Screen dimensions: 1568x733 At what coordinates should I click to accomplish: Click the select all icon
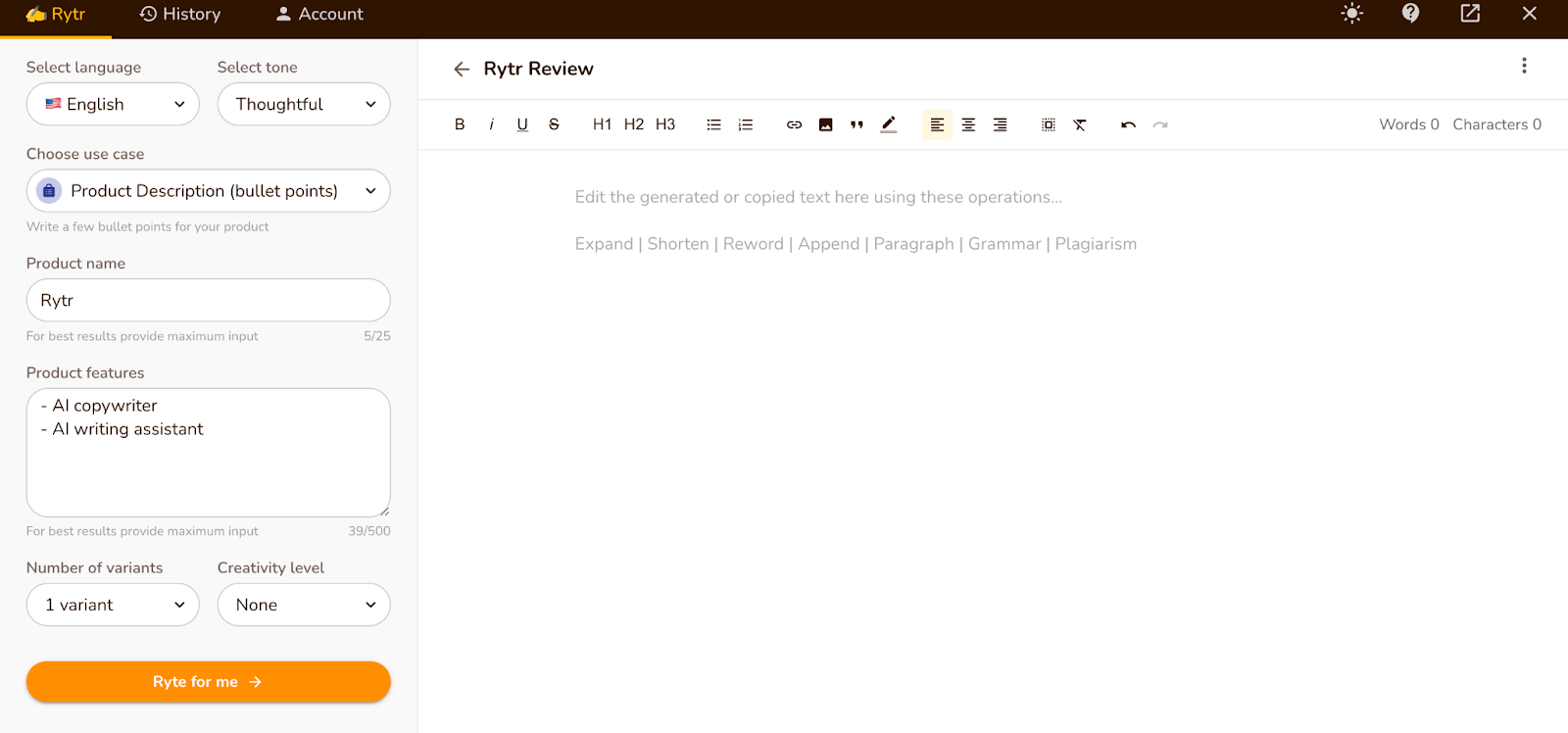[1049, 124]
